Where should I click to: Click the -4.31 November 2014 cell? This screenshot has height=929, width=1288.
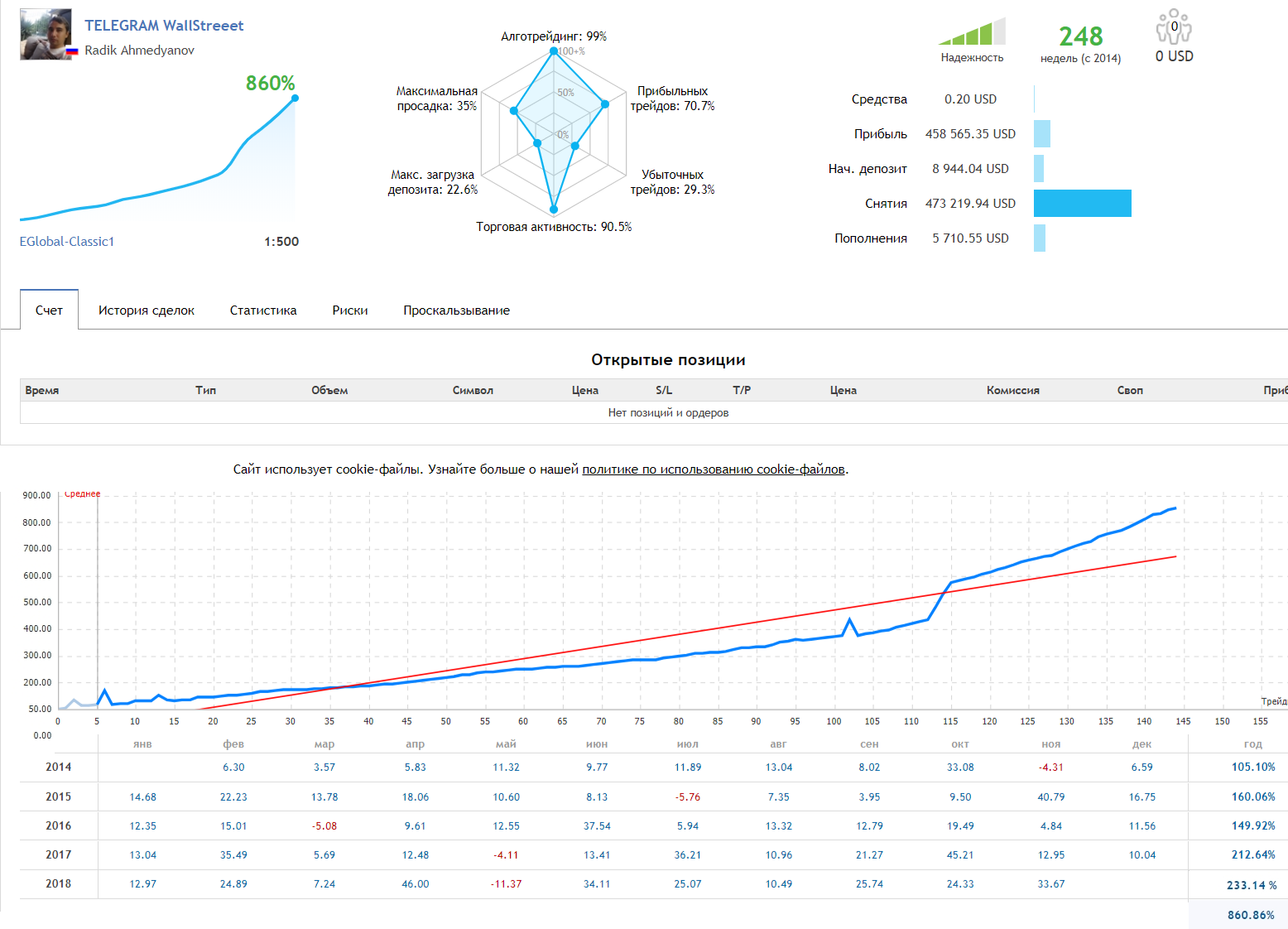coord(1051,768)
